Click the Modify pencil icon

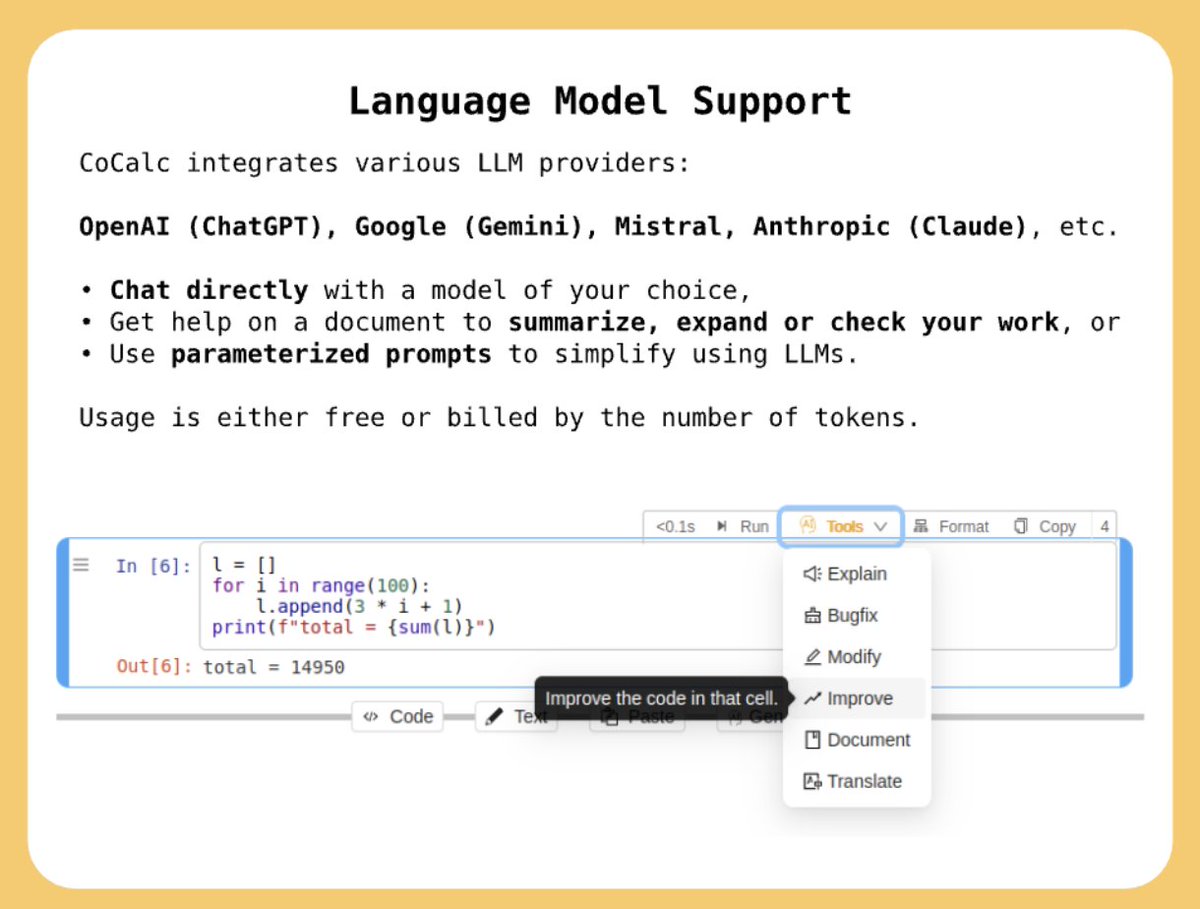coord(812,657)
